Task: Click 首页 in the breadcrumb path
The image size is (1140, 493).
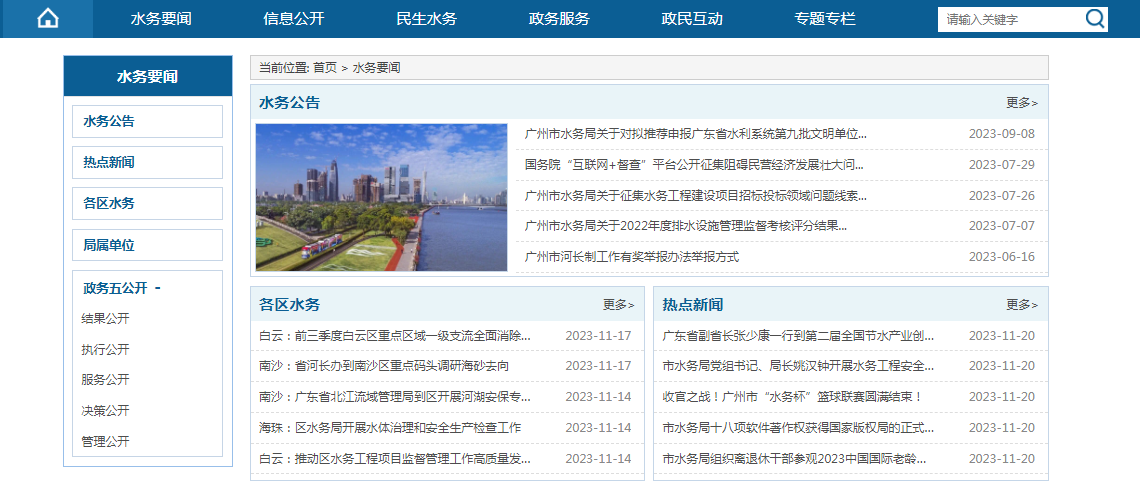Action: 325,68
